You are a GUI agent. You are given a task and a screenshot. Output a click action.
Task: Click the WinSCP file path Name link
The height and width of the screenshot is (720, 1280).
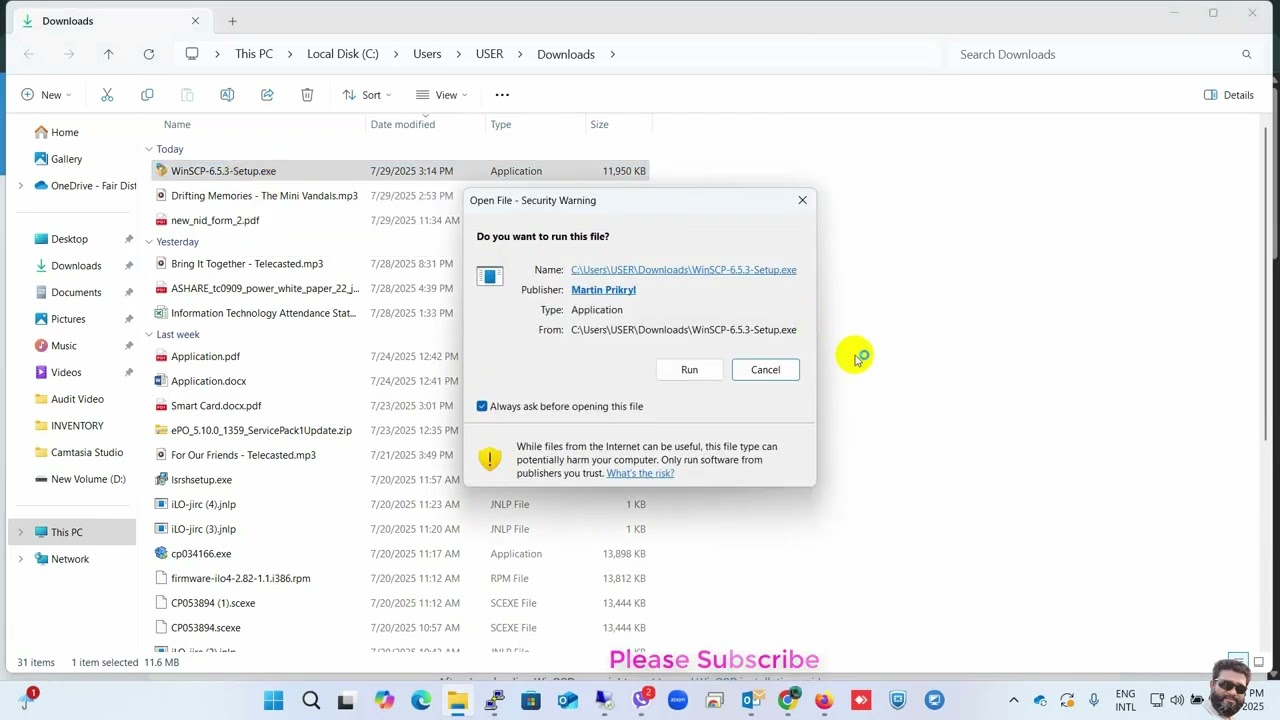point(684,270)
